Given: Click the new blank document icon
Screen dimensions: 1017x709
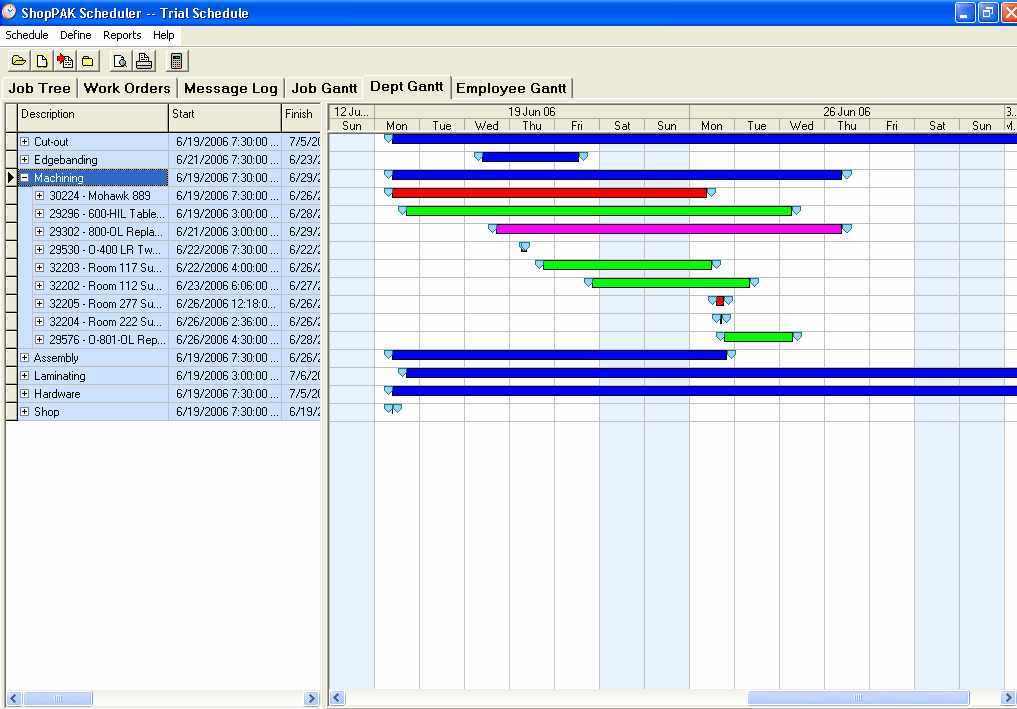Looking at the screenshot, I should pos(42,61).
